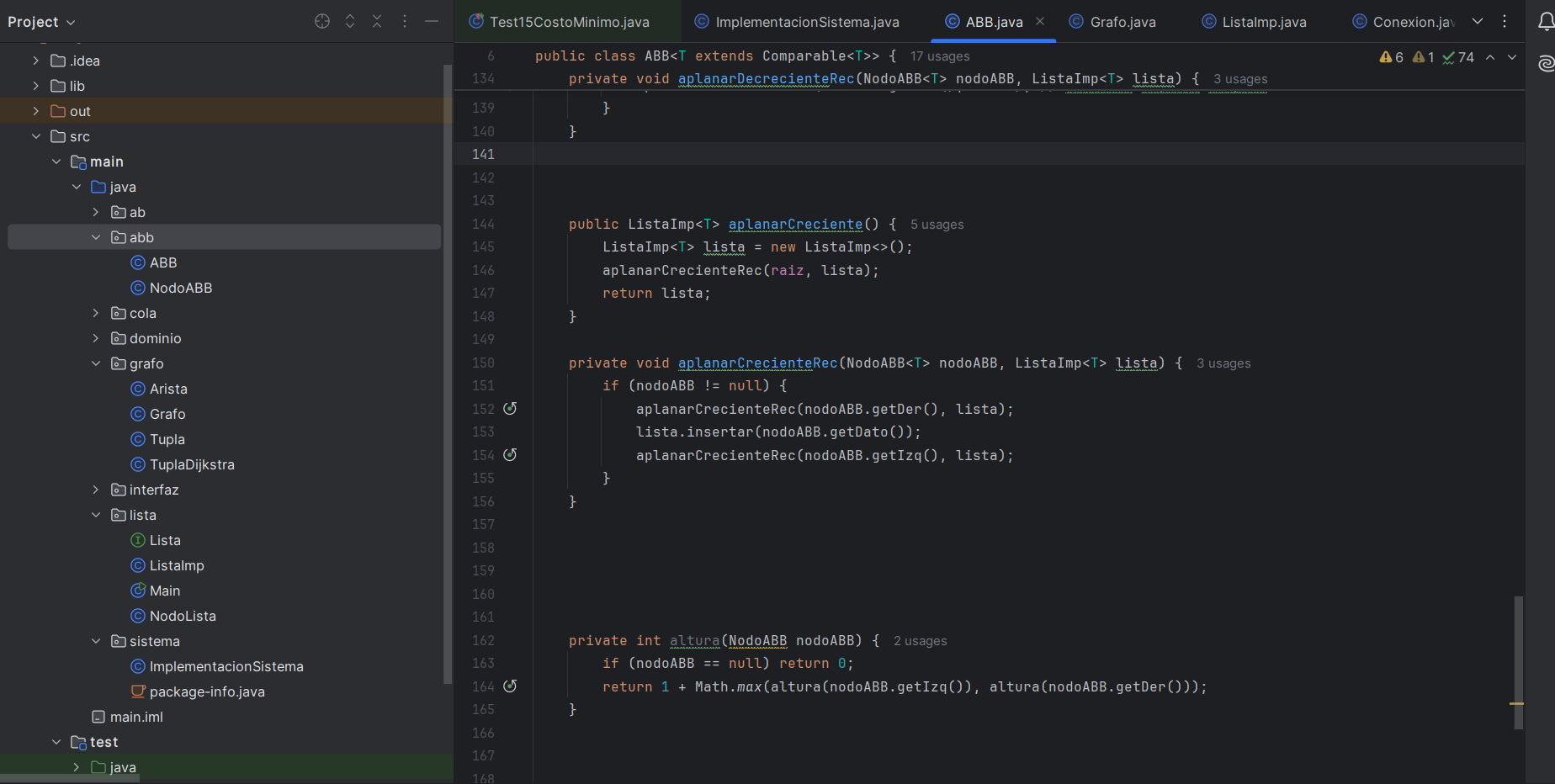This screenshot has width=1555, height=784.
Task: Collapse the test folder
Action: [x=56, y=742]
